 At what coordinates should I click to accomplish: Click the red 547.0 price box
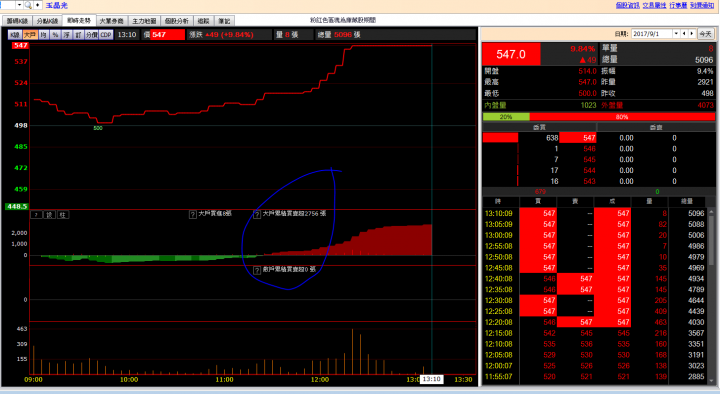pos(511,54)
